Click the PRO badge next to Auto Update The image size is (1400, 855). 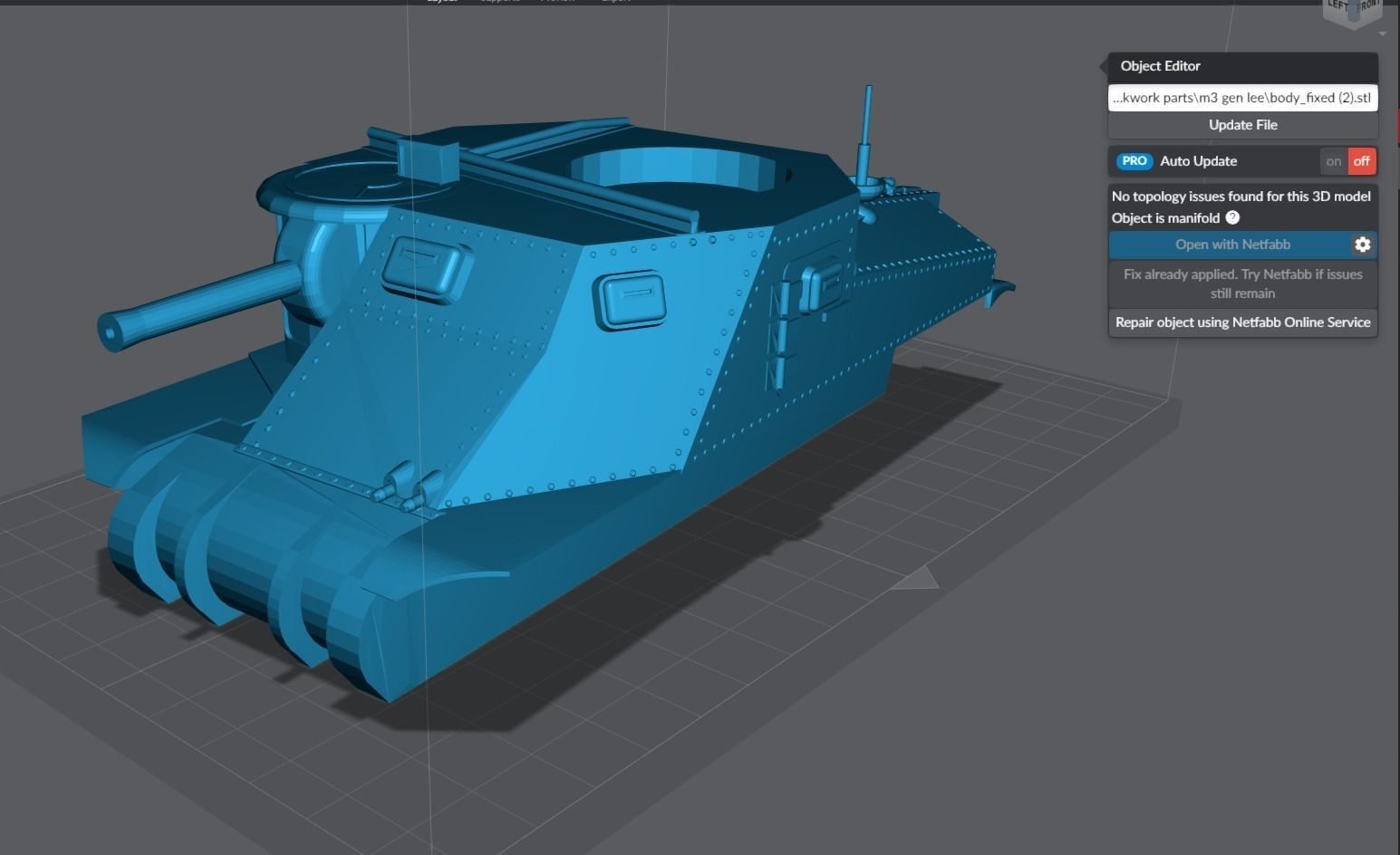[x=1134, y=161]
